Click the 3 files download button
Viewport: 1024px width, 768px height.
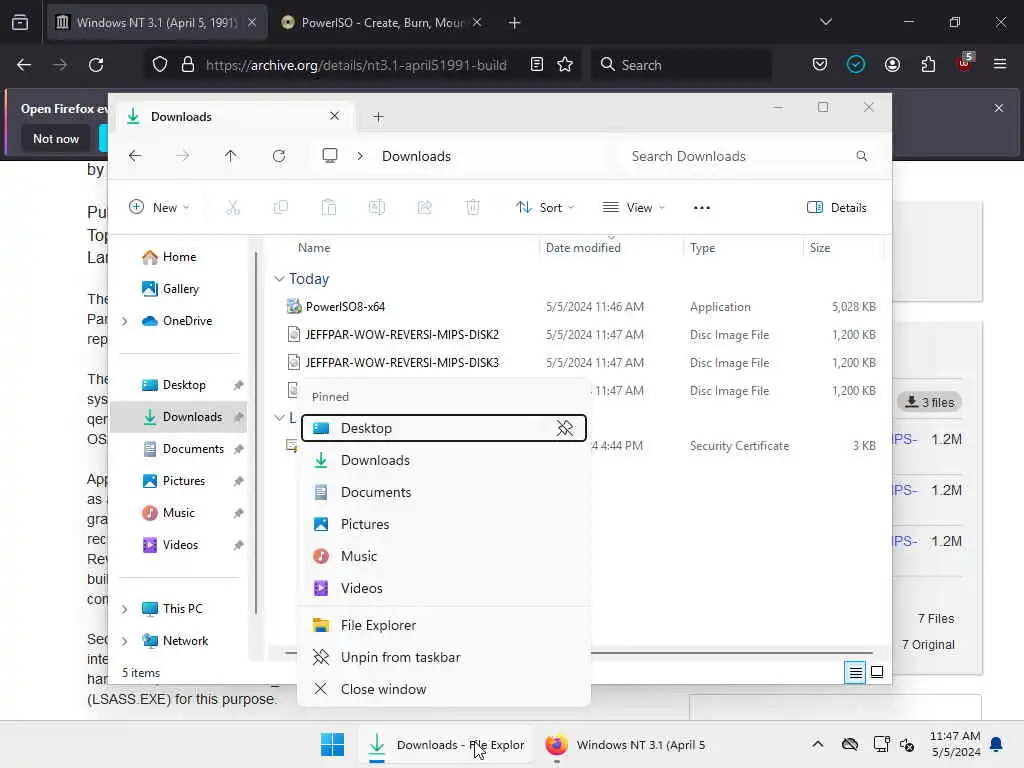pyautogui.click(x=929, y=402)
